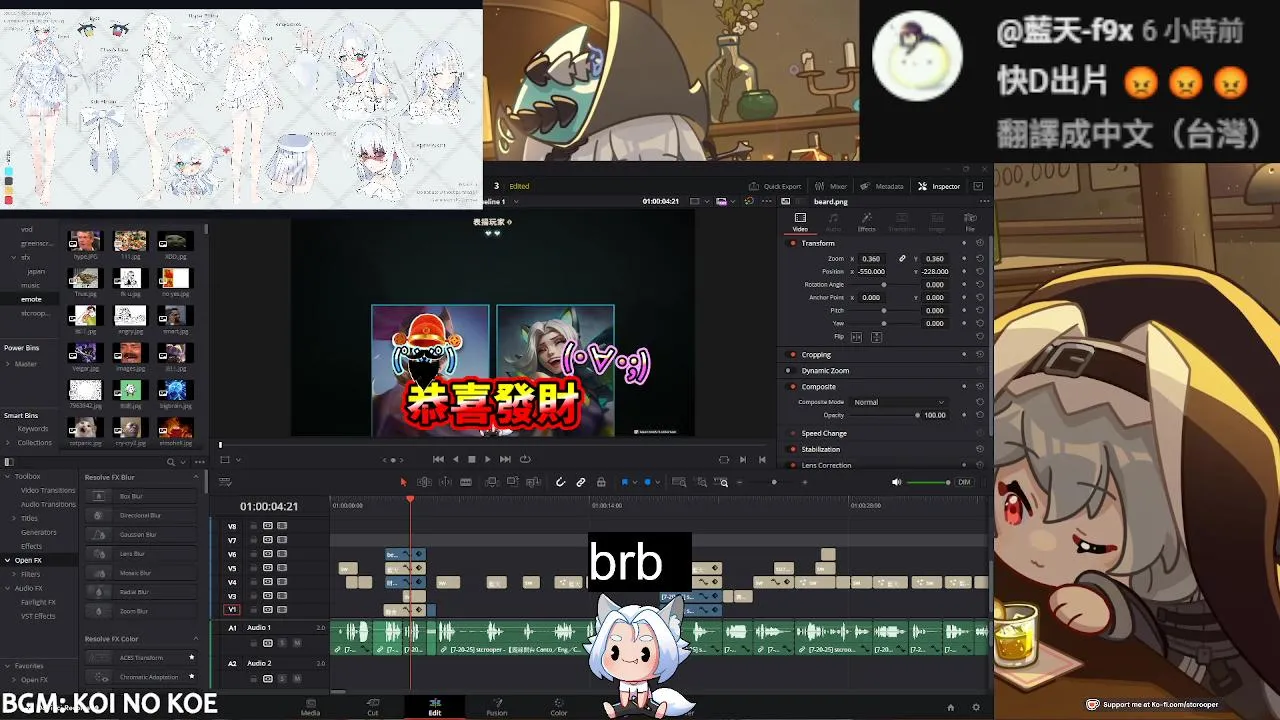Toggle the Composite section enable switch
This screenshot has width=1280, height=720.
pyautogui.click(x=793, y=386)
